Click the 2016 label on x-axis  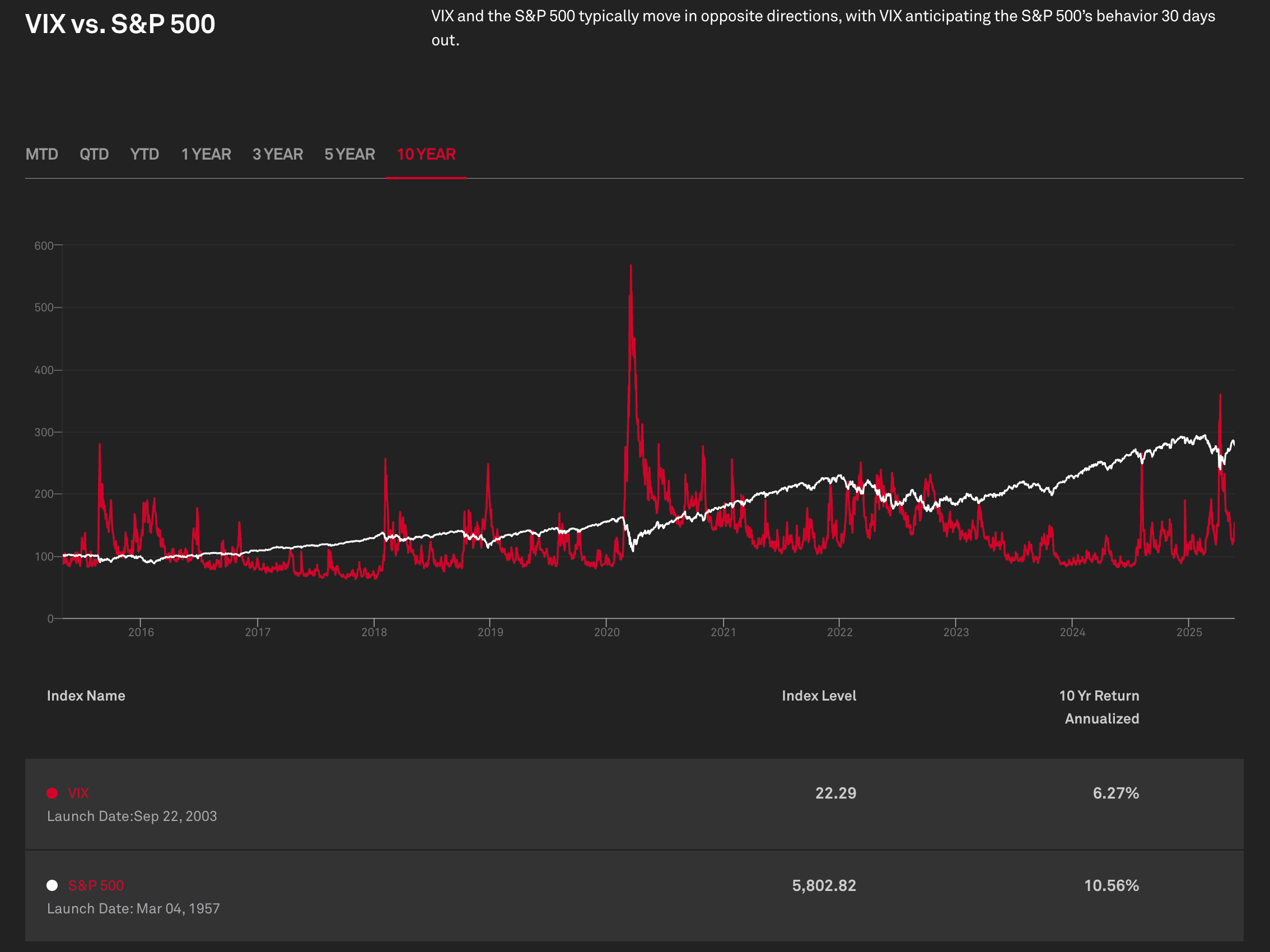141,632
